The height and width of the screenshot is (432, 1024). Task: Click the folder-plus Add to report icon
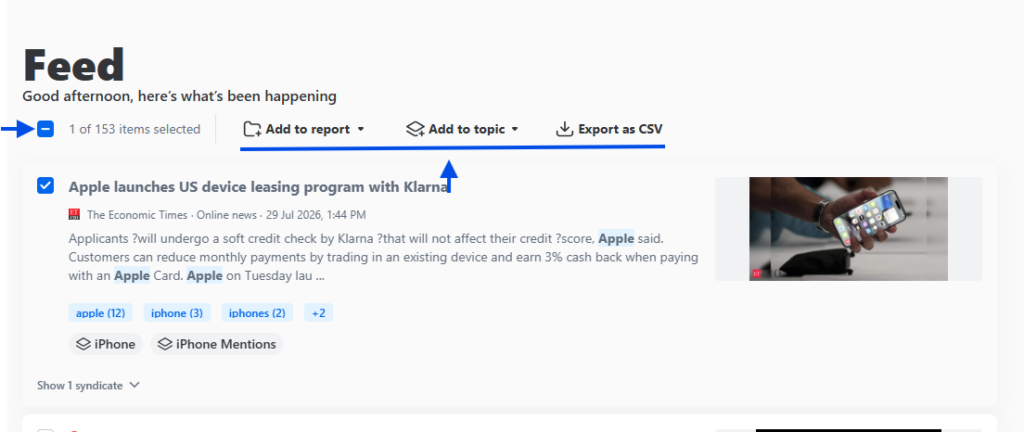coord(252,129)
